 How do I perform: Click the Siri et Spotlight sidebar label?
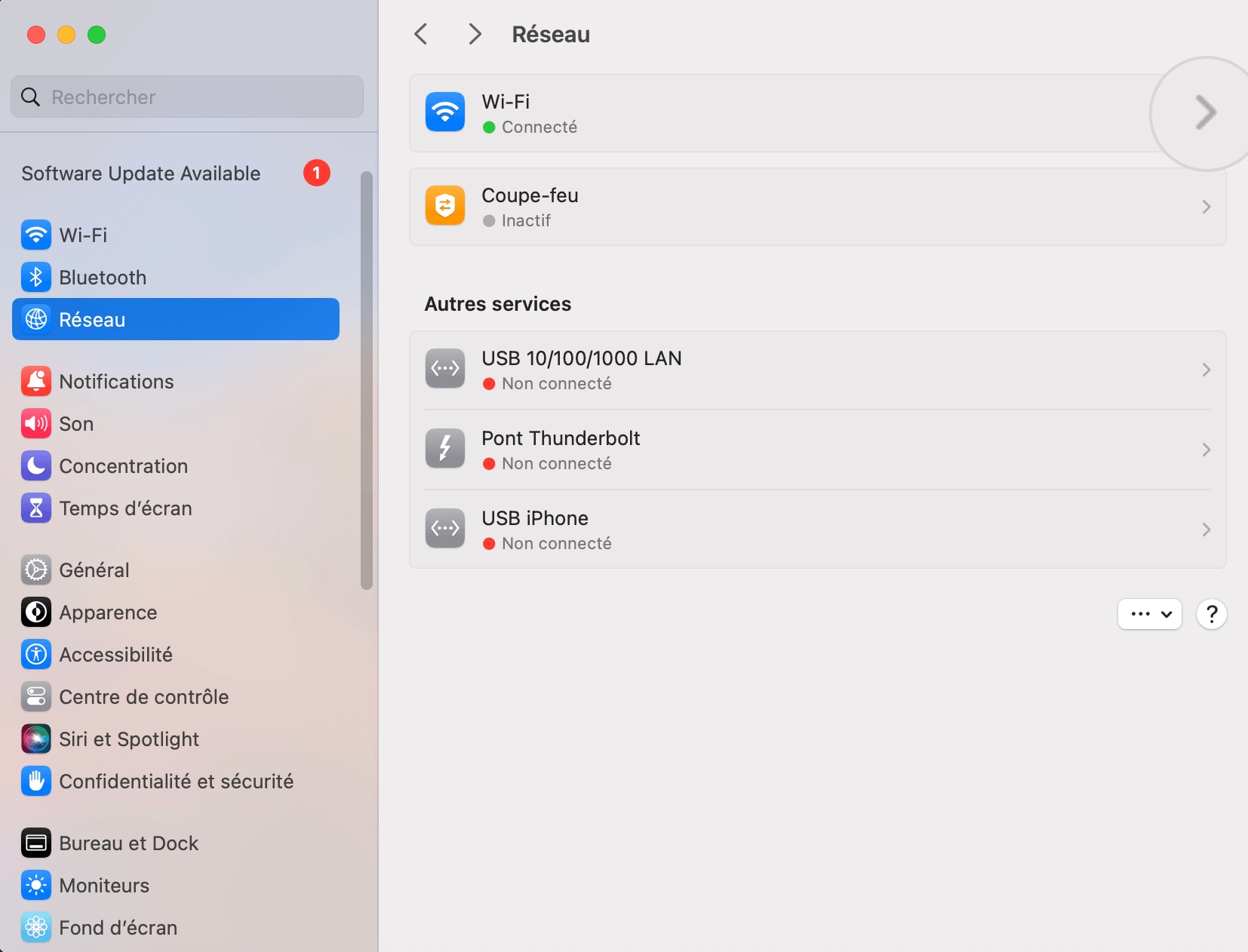point(129,739)
